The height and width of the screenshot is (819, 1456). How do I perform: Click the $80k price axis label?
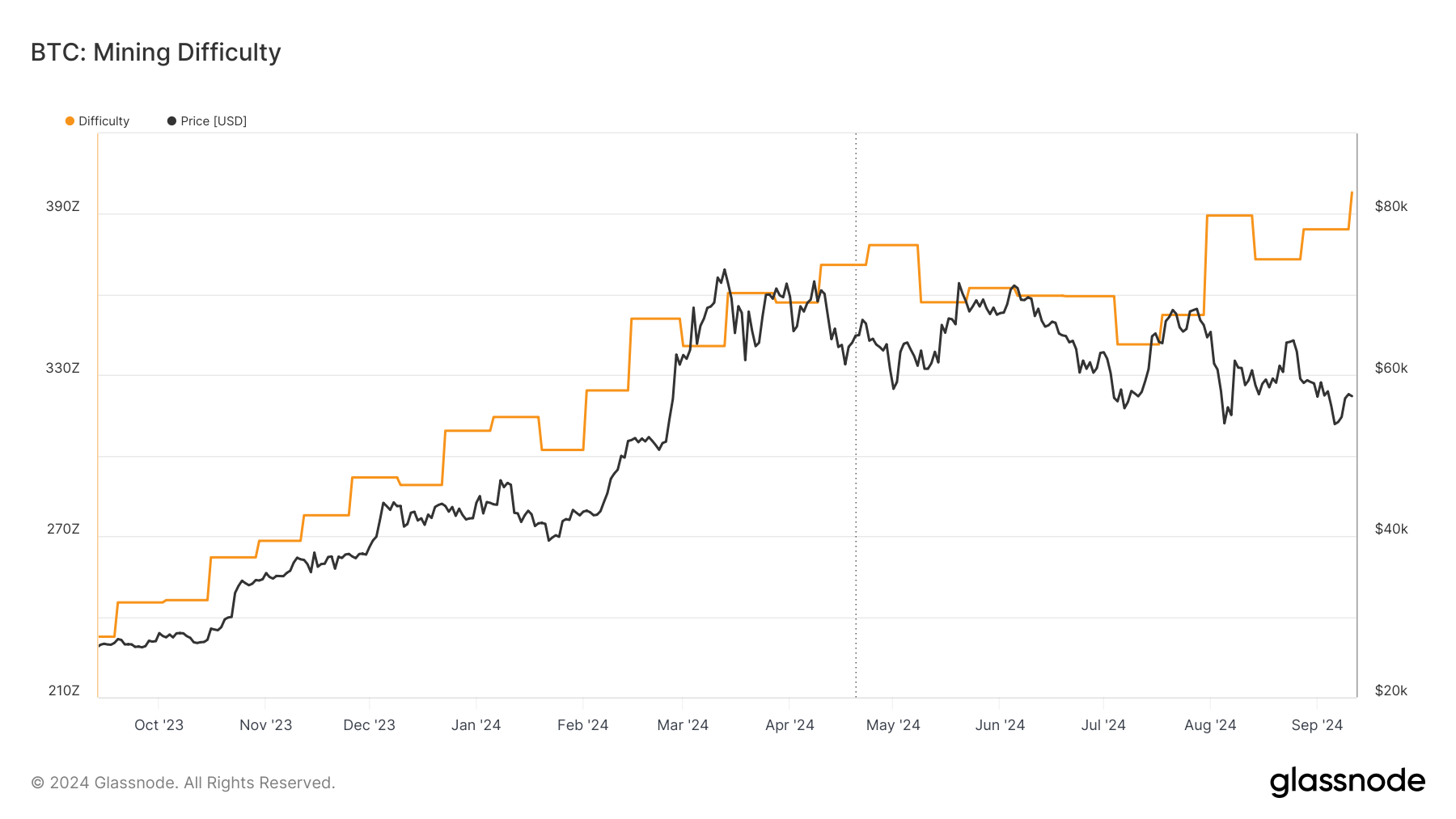pos(1391,207)
